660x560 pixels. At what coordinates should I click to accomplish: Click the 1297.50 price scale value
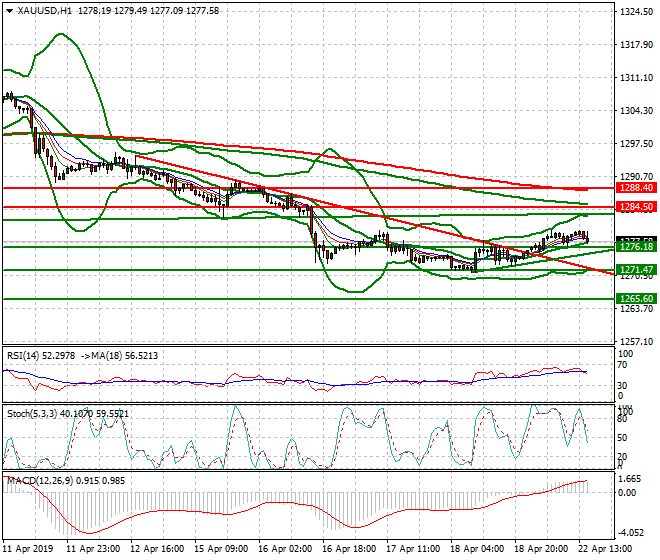tap(636, 144)
